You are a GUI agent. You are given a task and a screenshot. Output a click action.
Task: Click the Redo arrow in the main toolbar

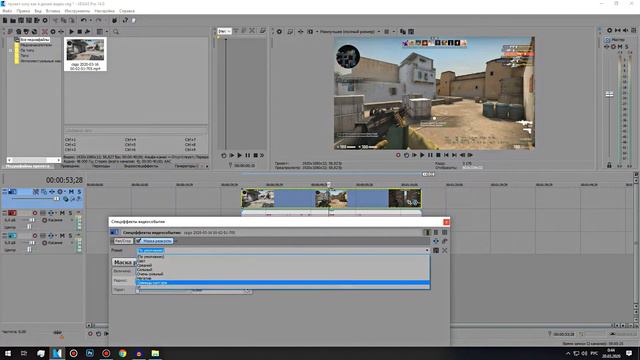tap(98, 20)
